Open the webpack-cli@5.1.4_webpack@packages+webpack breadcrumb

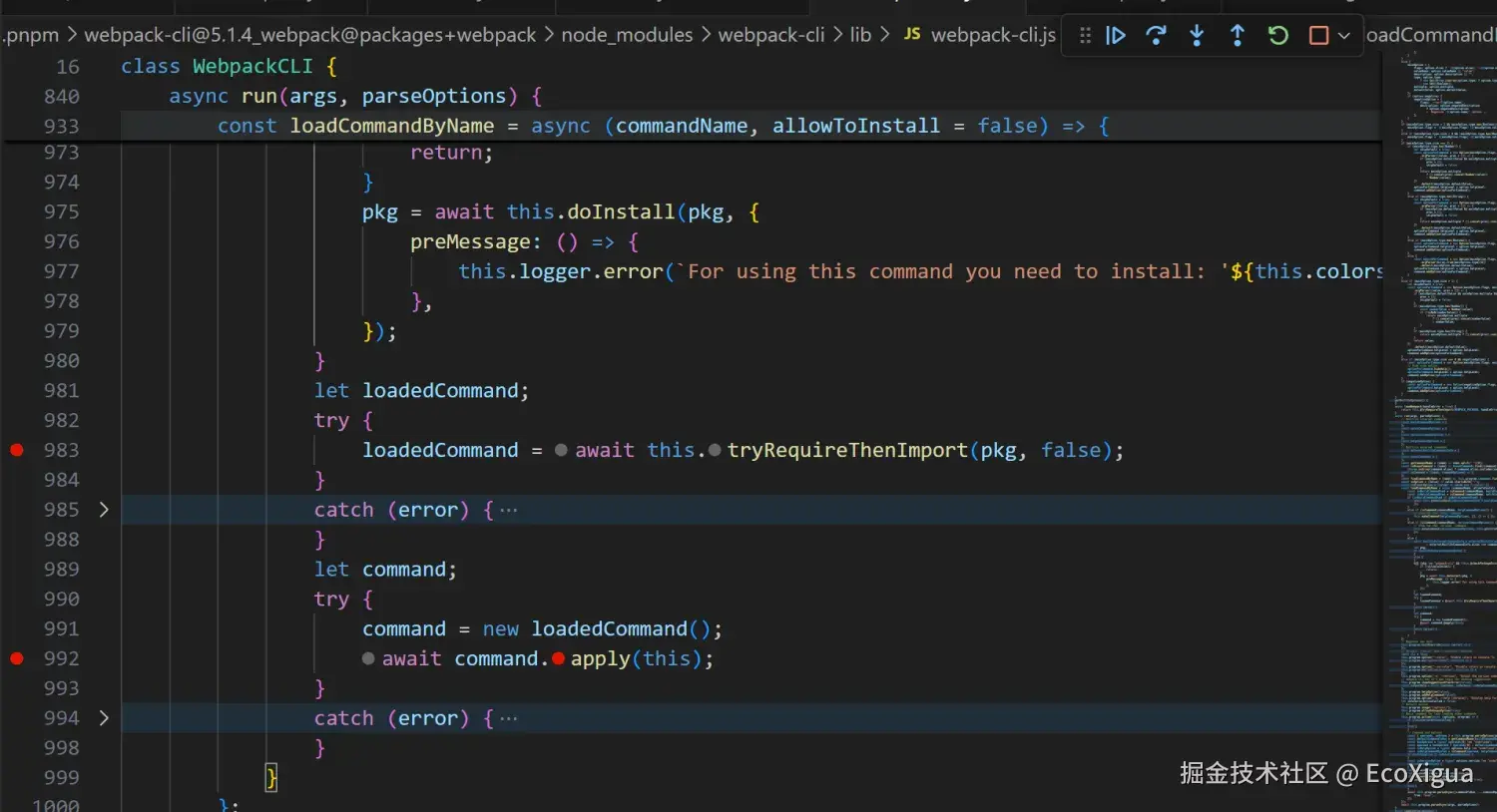[310, 35]
